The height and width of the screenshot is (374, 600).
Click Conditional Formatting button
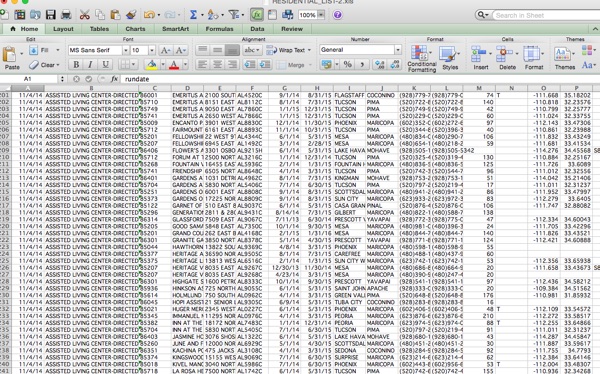coord(422,58)
